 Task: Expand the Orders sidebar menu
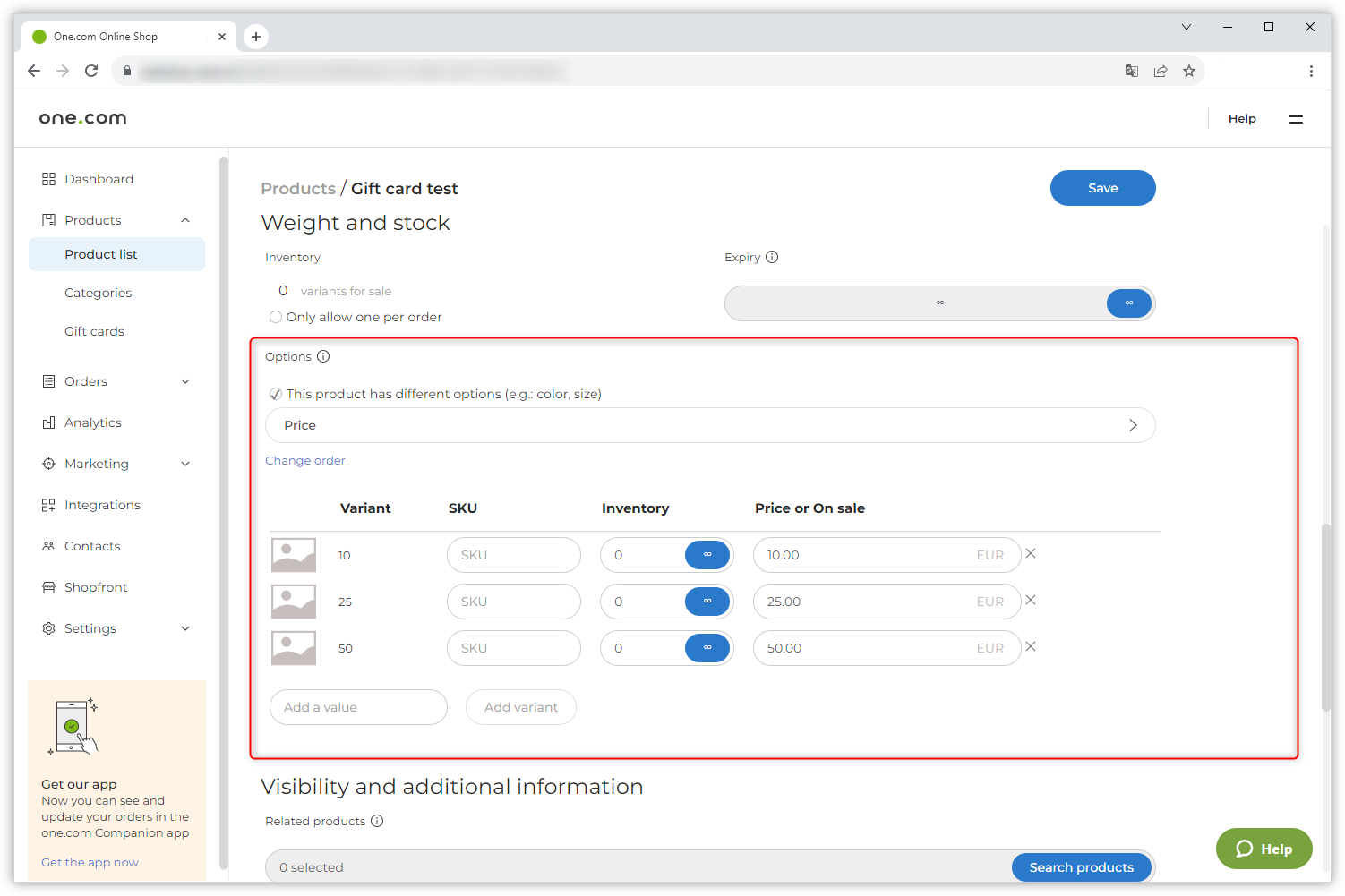(x=185, y=381)
